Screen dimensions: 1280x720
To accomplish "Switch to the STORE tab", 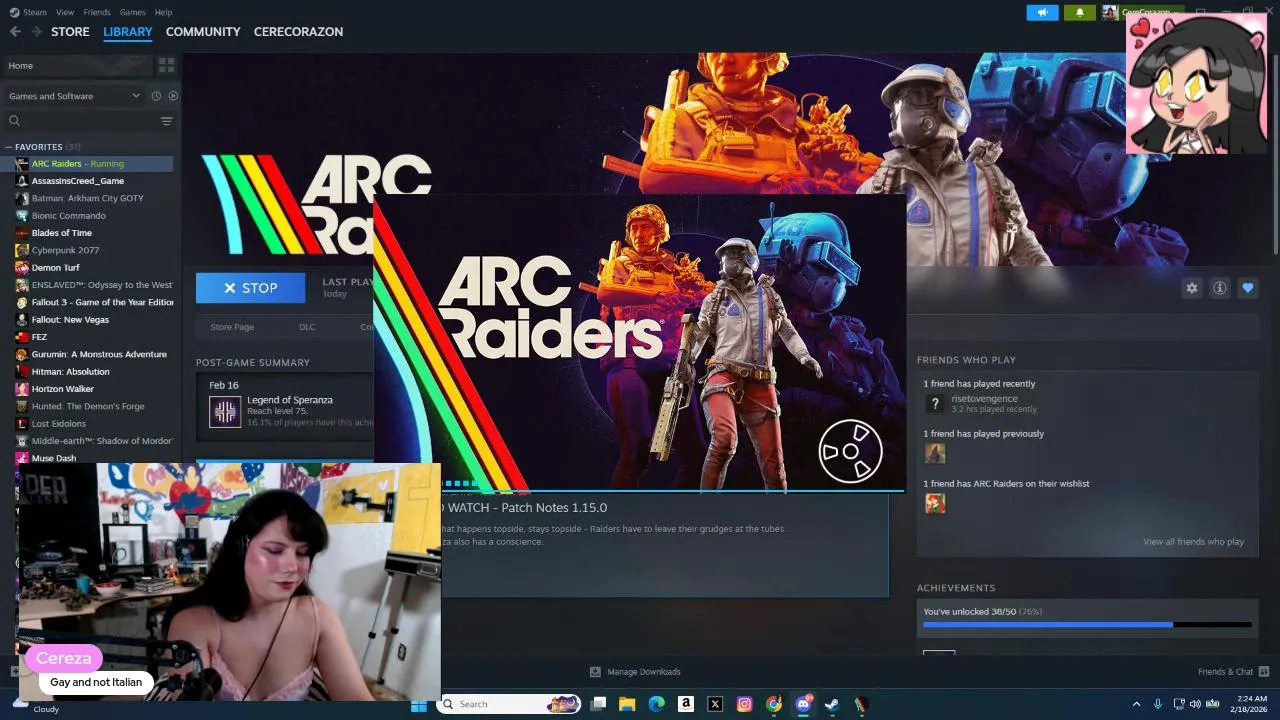I will [x=70, y=32].
